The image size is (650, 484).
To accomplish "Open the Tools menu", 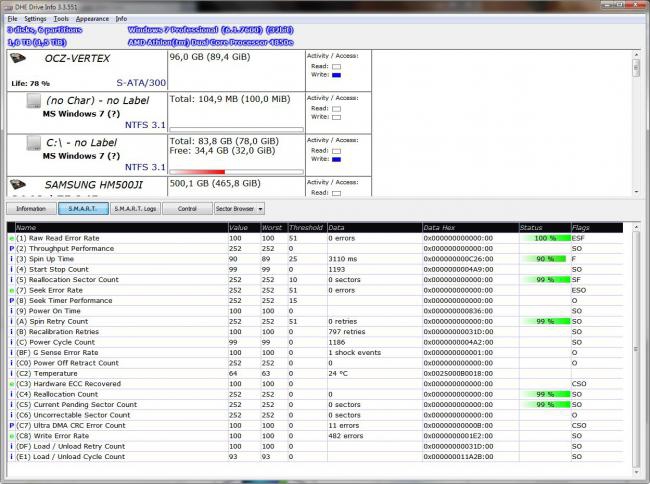I will pyautogui.click(x=61, y=18).
